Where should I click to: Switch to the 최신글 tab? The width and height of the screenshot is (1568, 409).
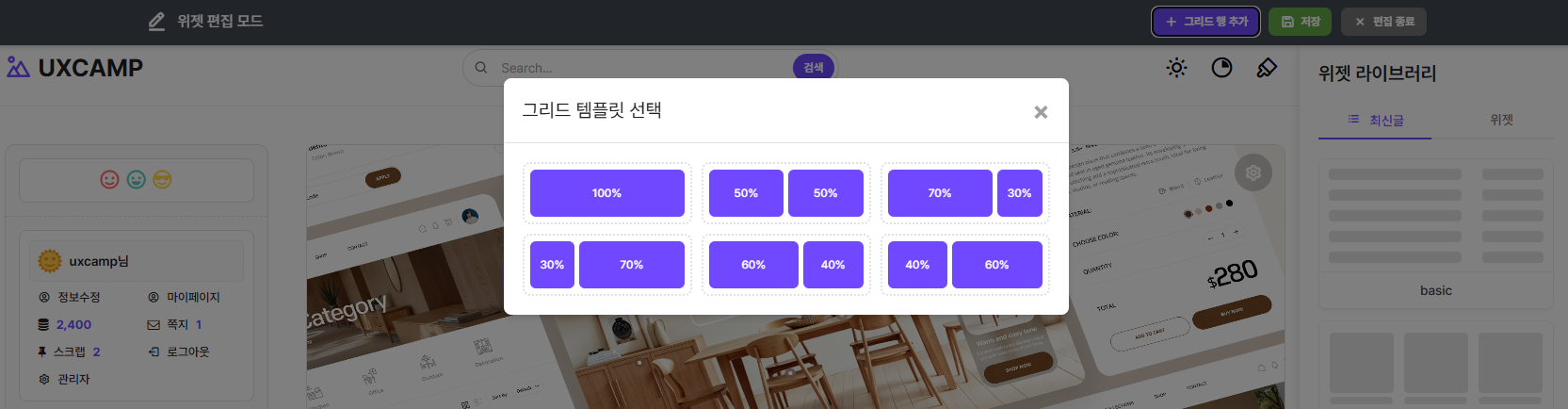pos(1375,120)
